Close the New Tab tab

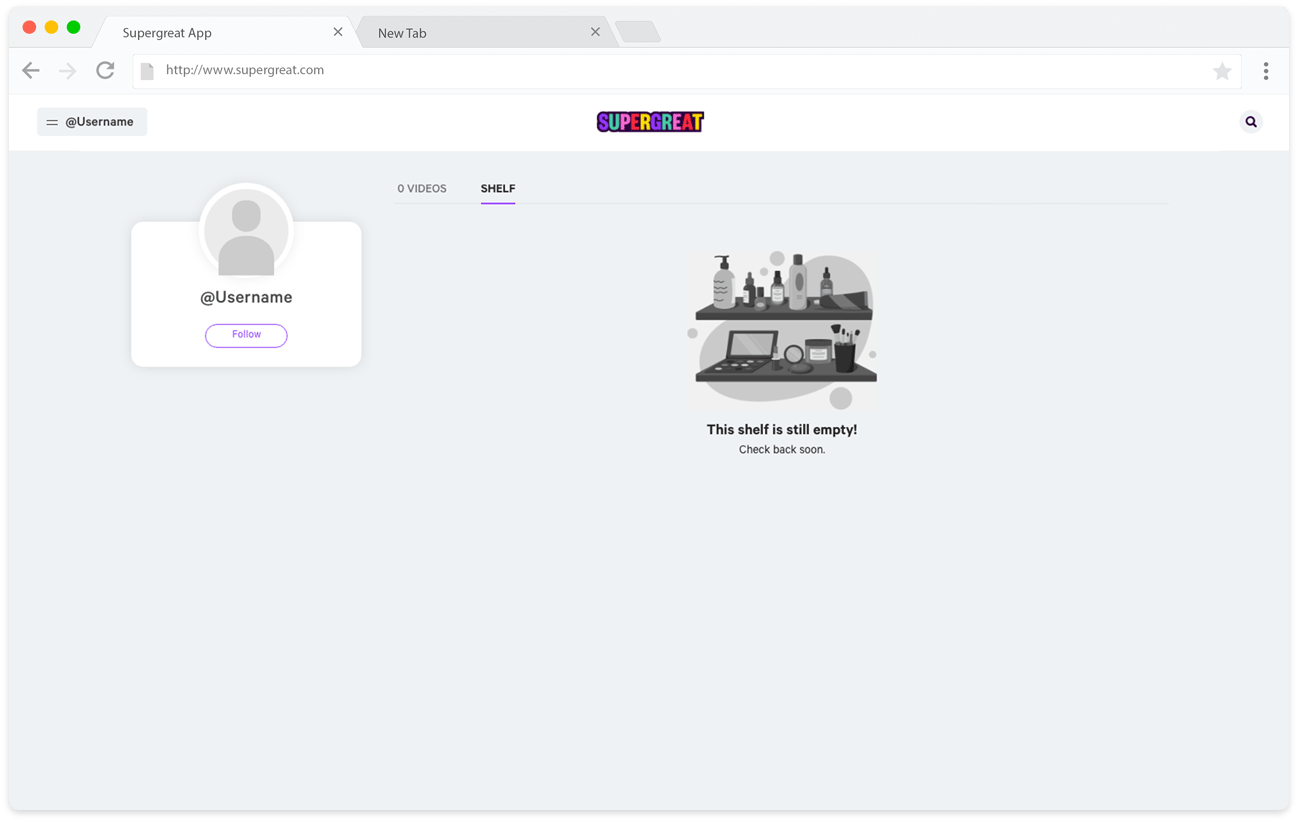[x=595, y=32]
